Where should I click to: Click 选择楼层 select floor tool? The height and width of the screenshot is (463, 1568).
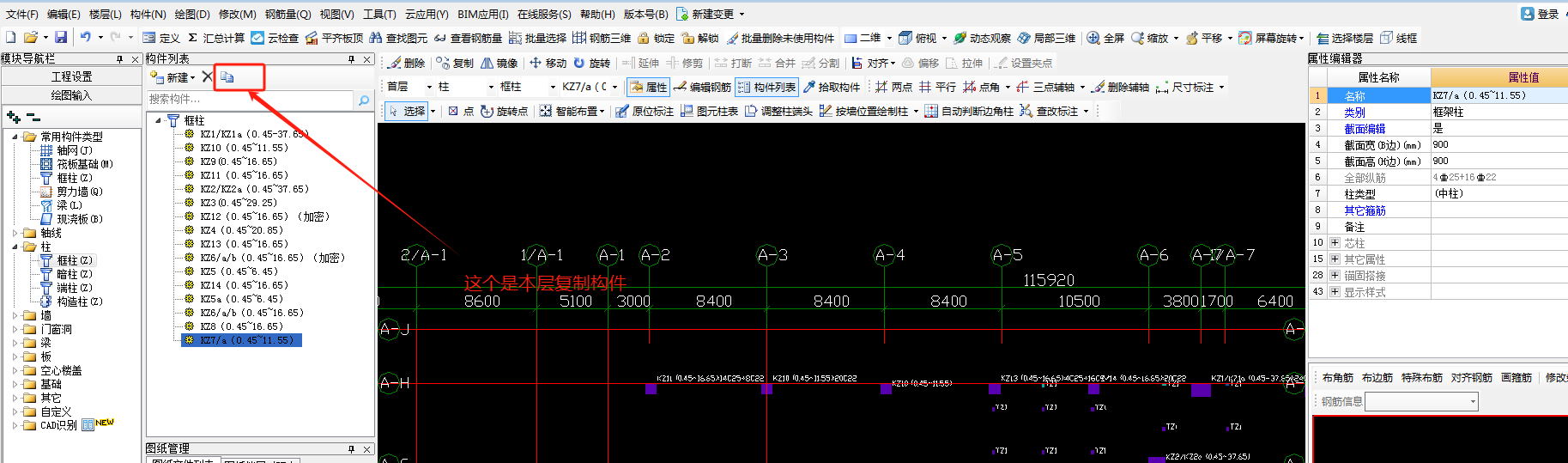(1345, 38)
